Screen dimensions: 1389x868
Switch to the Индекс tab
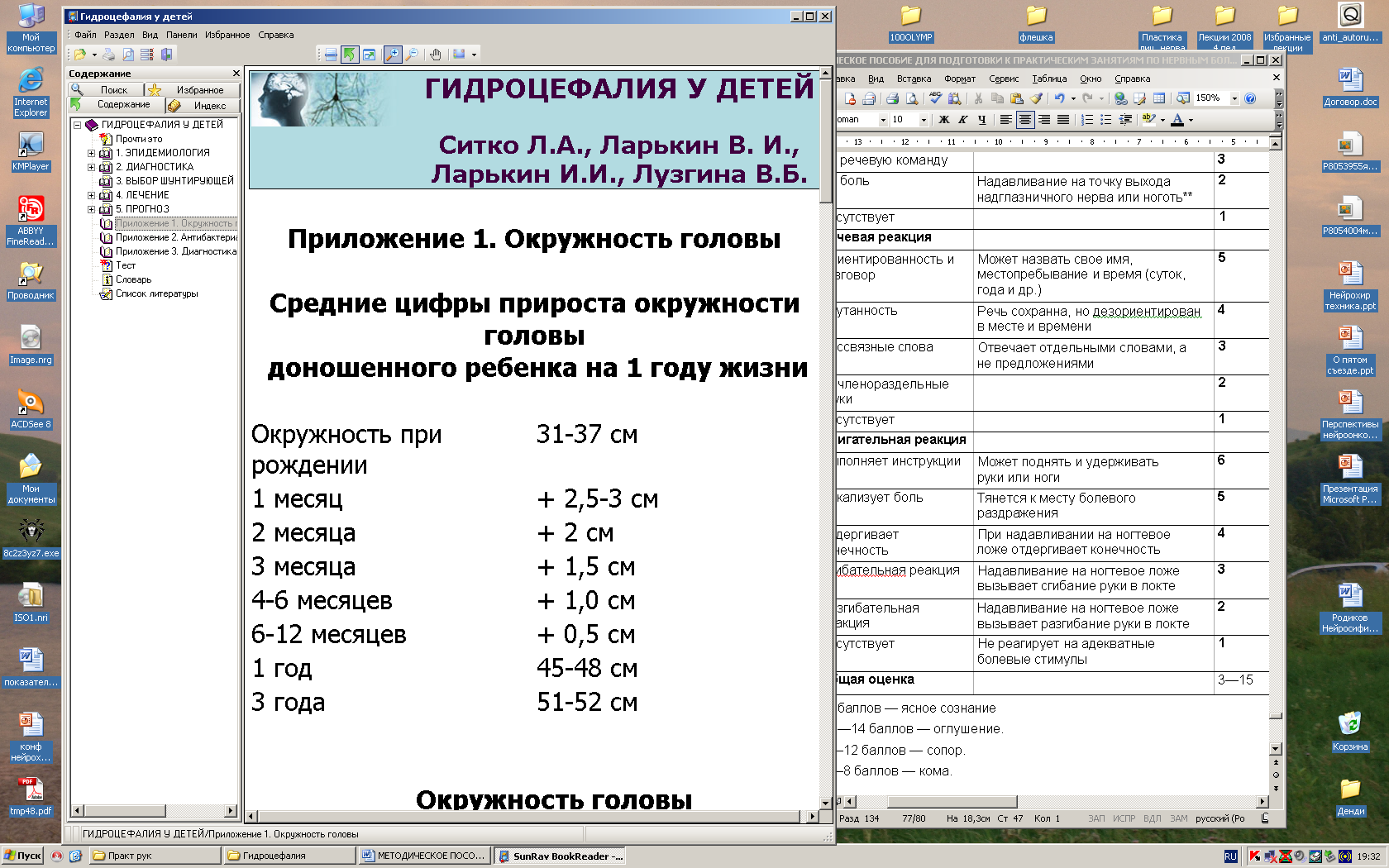click(x=203, y=105)
